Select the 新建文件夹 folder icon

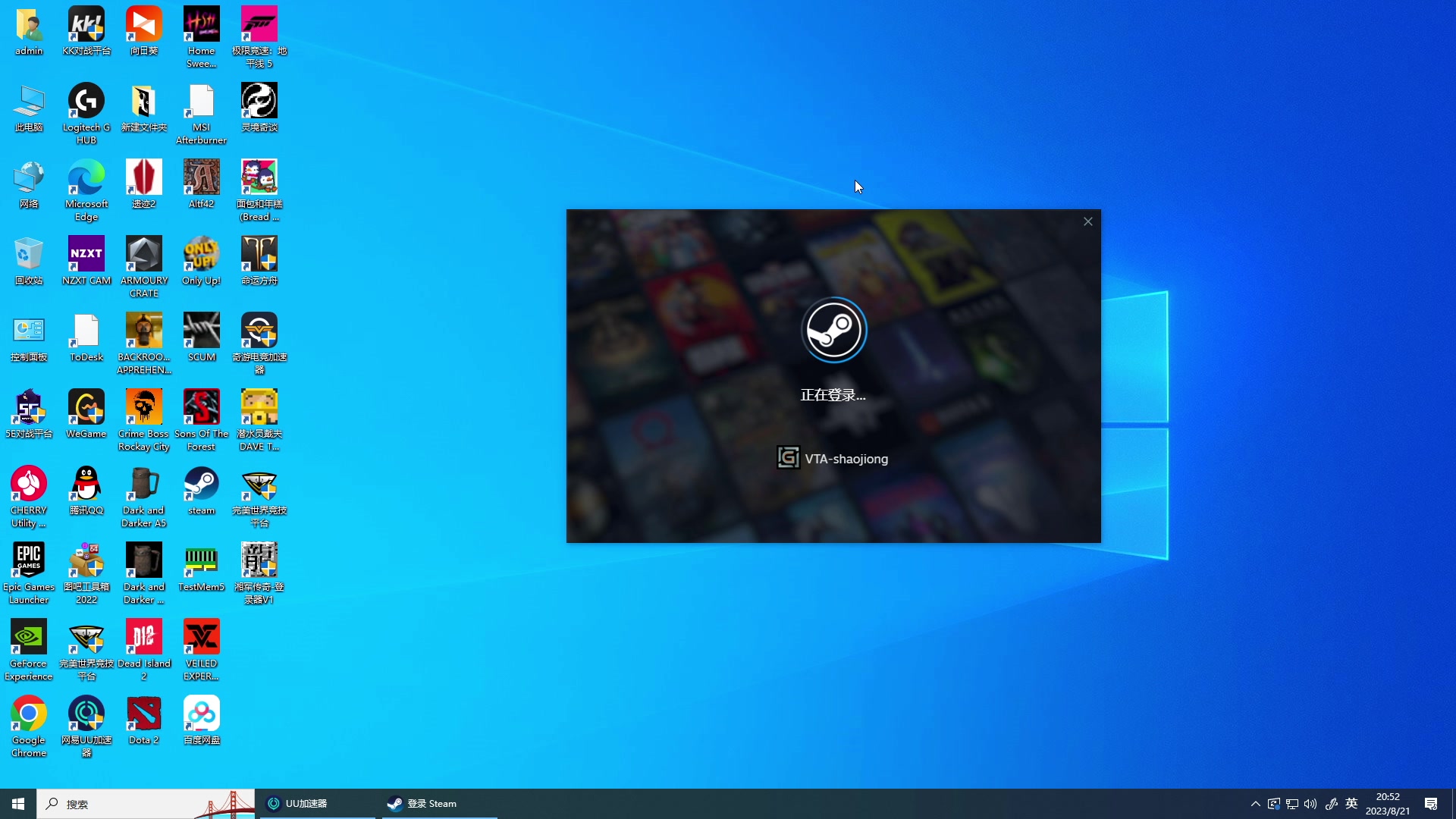144,108
